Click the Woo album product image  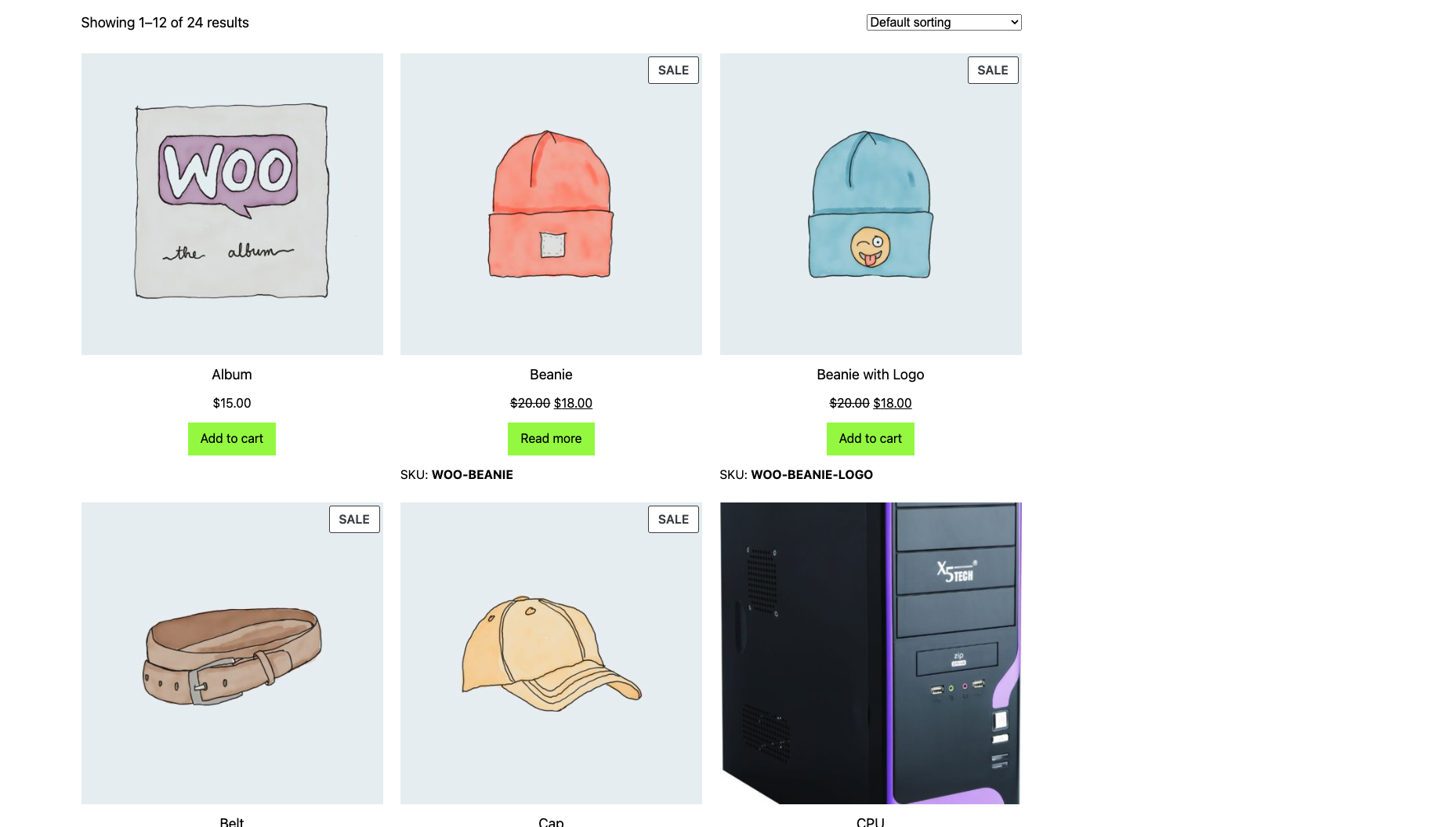(x=232, y=204)
